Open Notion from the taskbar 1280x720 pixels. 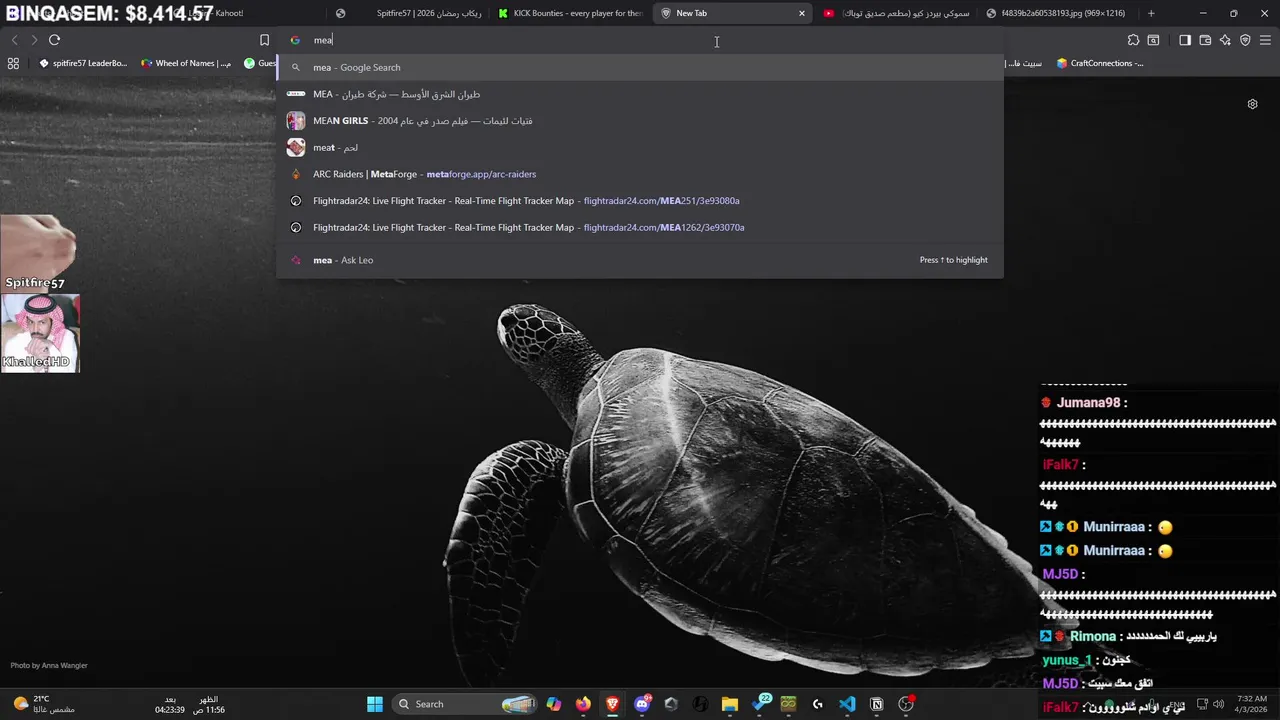click(x=876, y=704)
